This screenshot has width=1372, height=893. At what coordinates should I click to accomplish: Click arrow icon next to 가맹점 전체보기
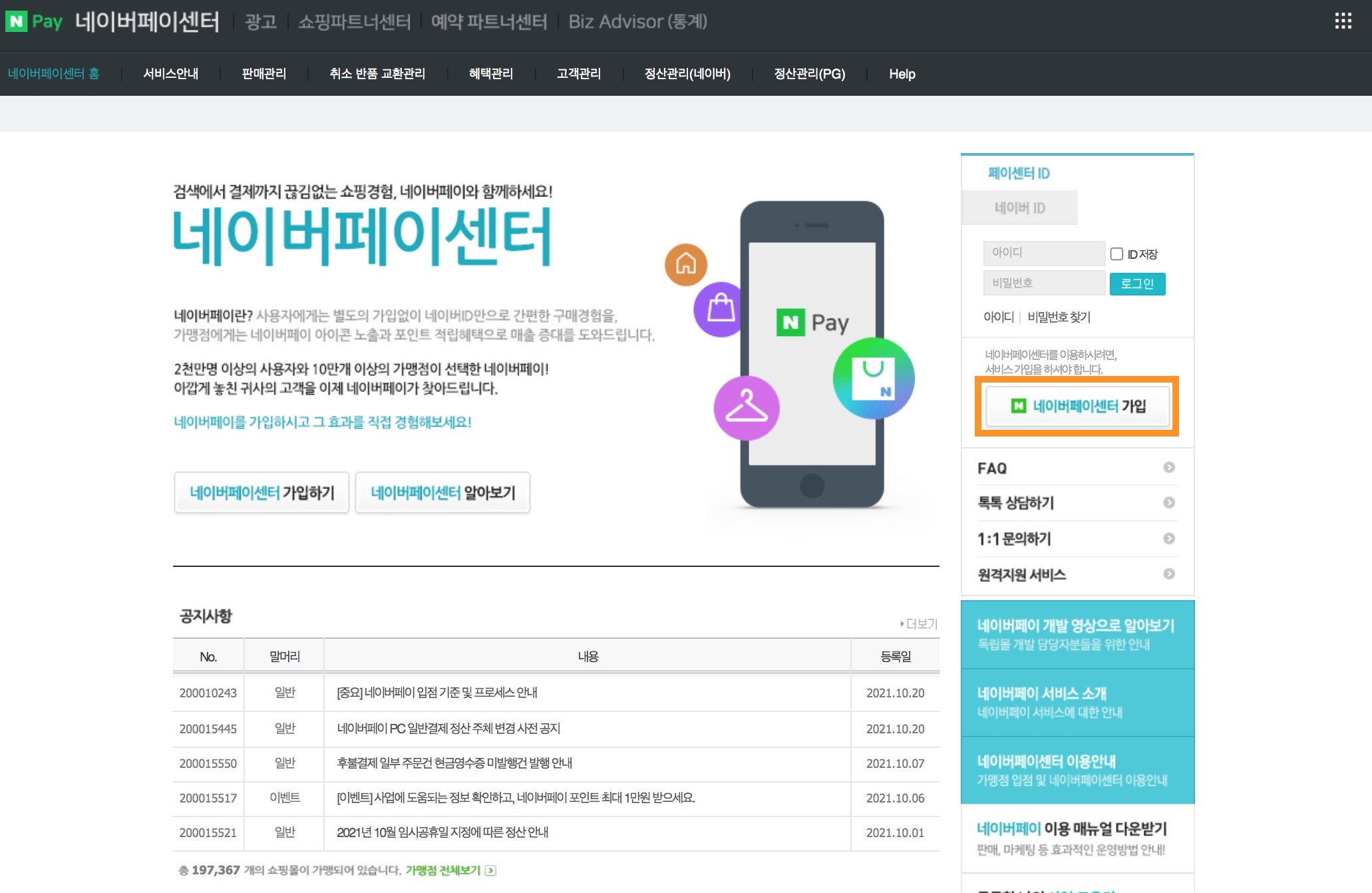[x=490, y=870]
